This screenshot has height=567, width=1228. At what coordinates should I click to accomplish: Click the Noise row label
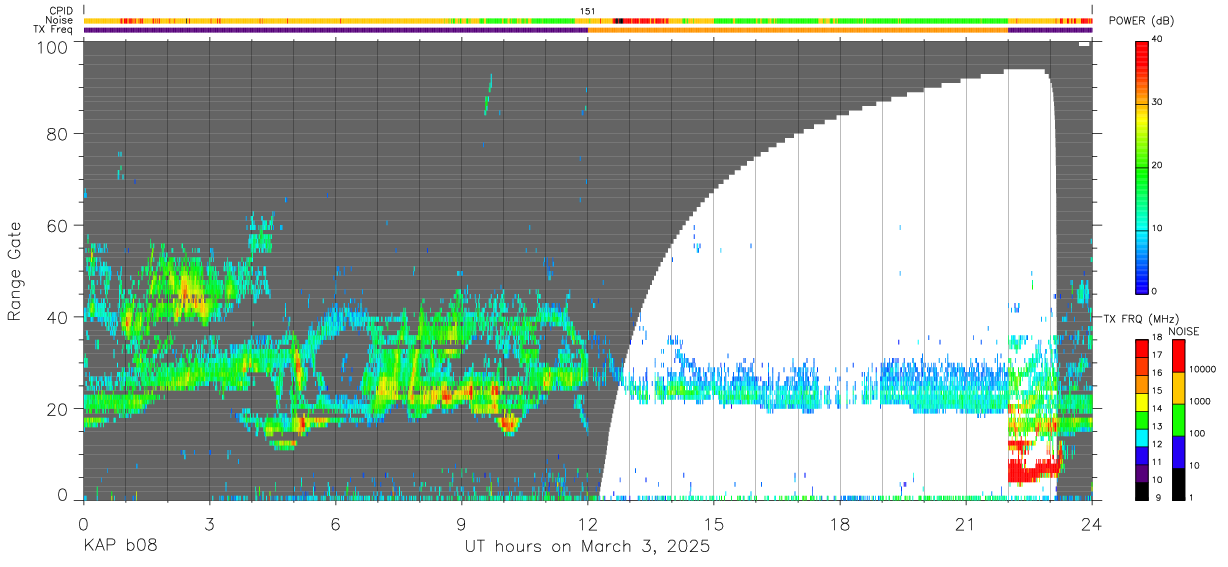point(59,20)
